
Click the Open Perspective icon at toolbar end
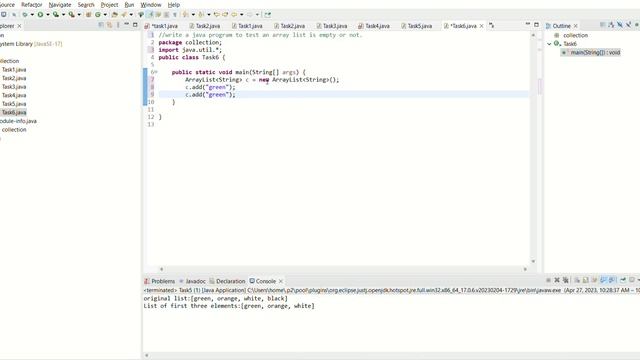[267, 14]
